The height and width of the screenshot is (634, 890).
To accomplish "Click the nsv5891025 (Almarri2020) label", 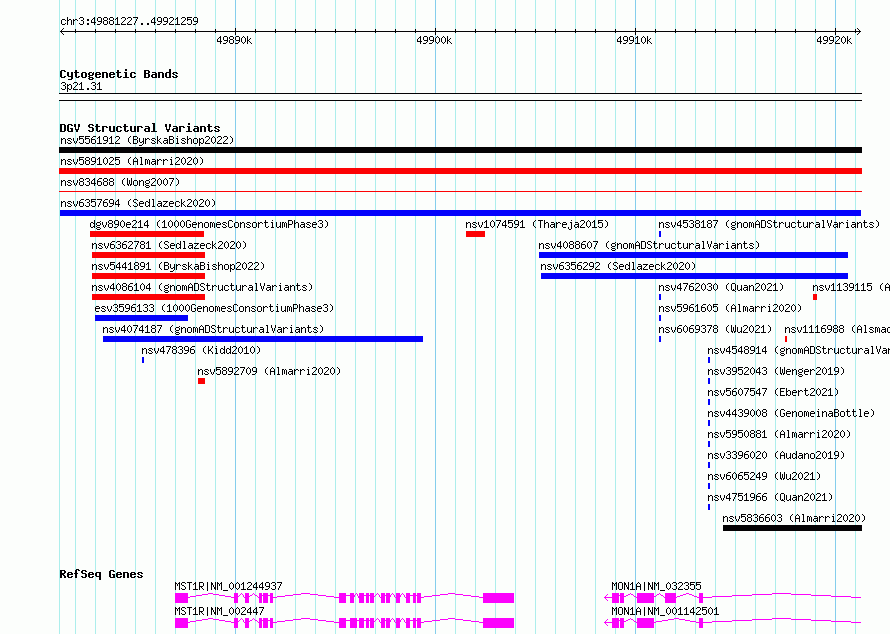I will click(132, 161).
